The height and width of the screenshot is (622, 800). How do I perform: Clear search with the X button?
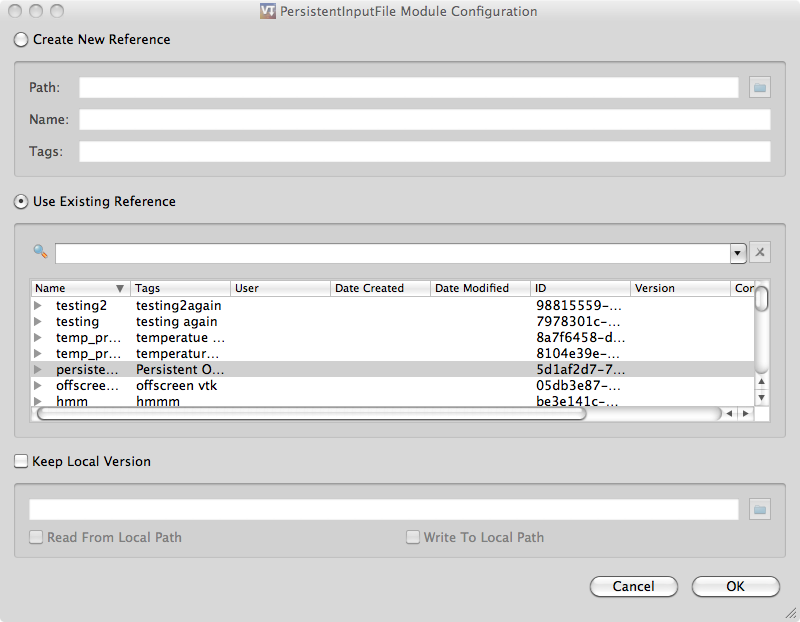click(x=760, y=253)
